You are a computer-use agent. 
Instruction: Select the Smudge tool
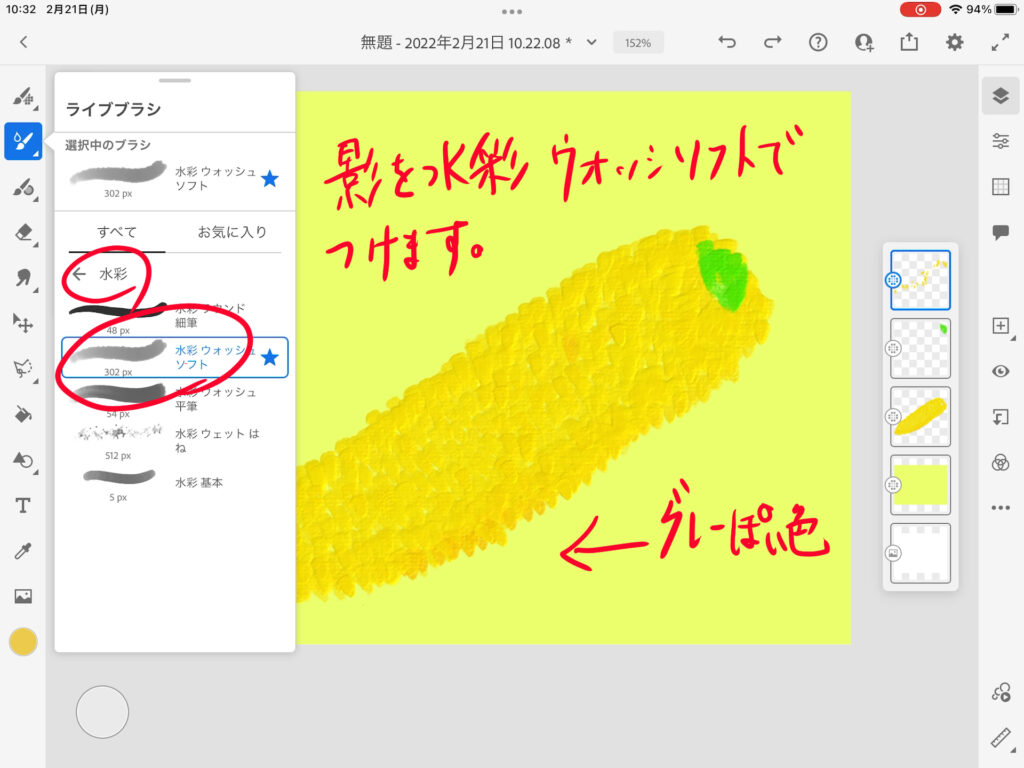click(x=23, y=278)
